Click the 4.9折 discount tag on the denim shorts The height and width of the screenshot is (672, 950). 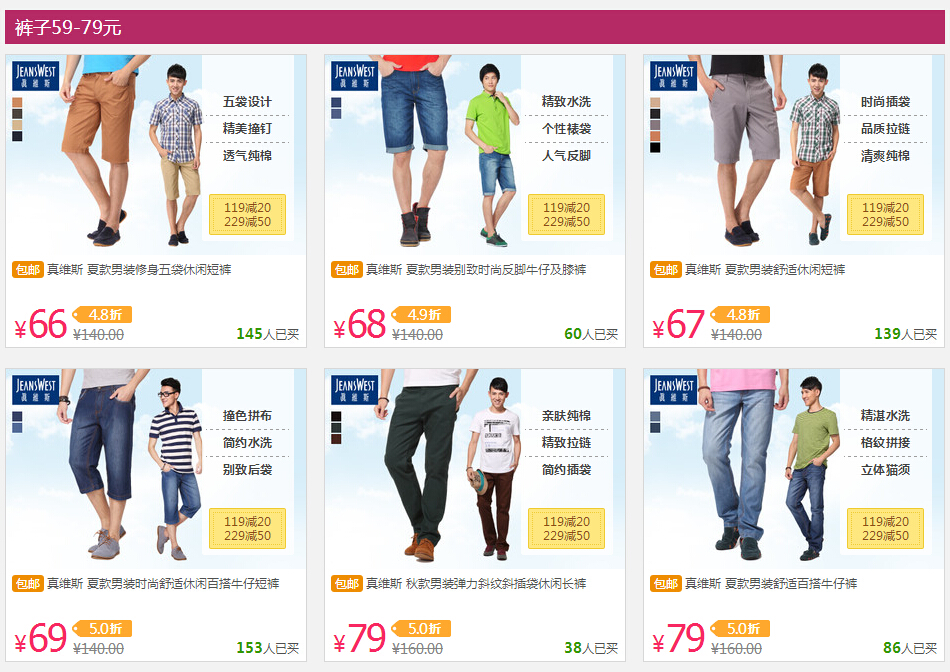(x=421, y=314)
